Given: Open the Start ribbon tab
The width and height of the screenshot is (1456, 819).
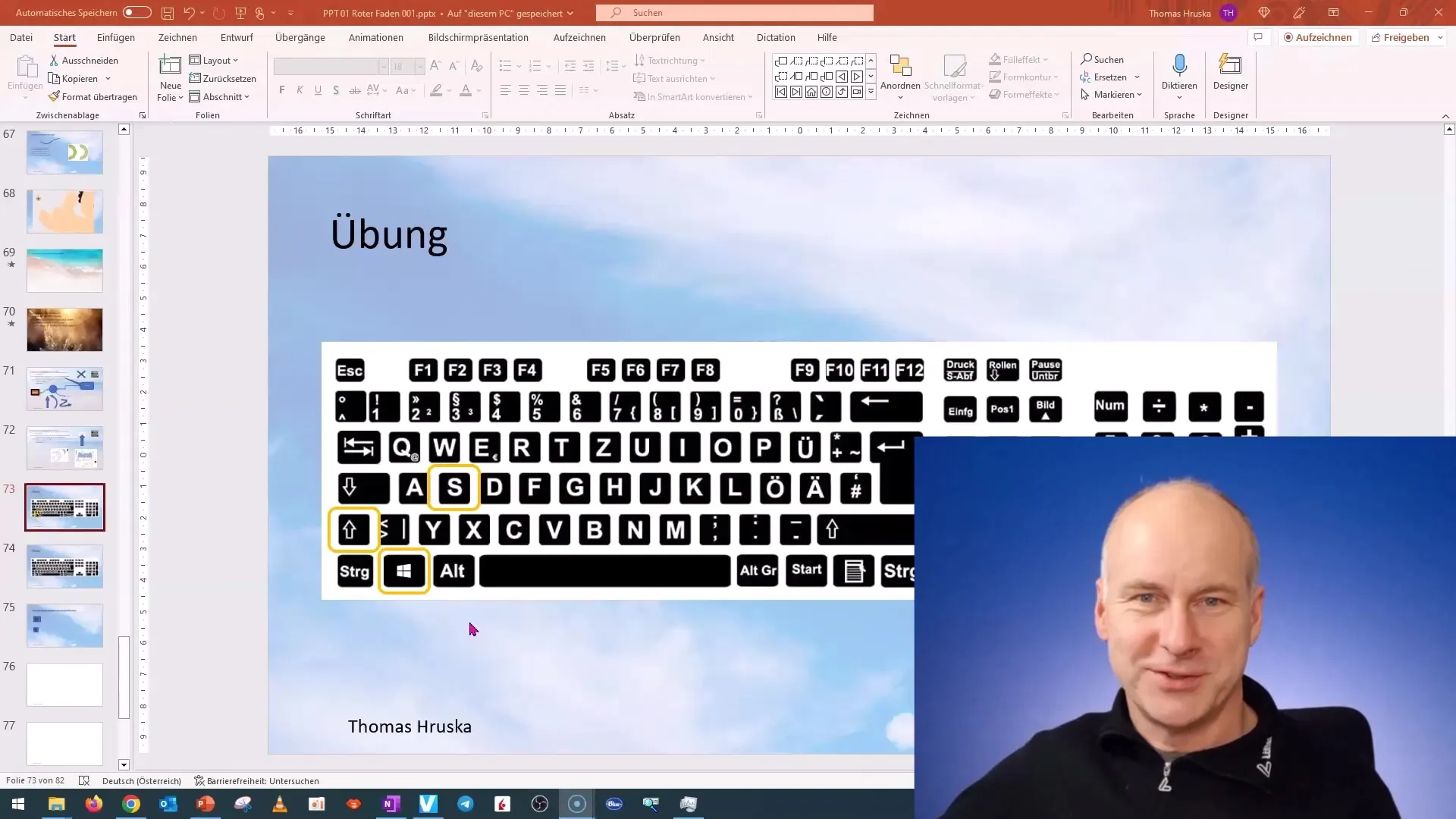Looking at the screenshot, I should click(64, 38).
